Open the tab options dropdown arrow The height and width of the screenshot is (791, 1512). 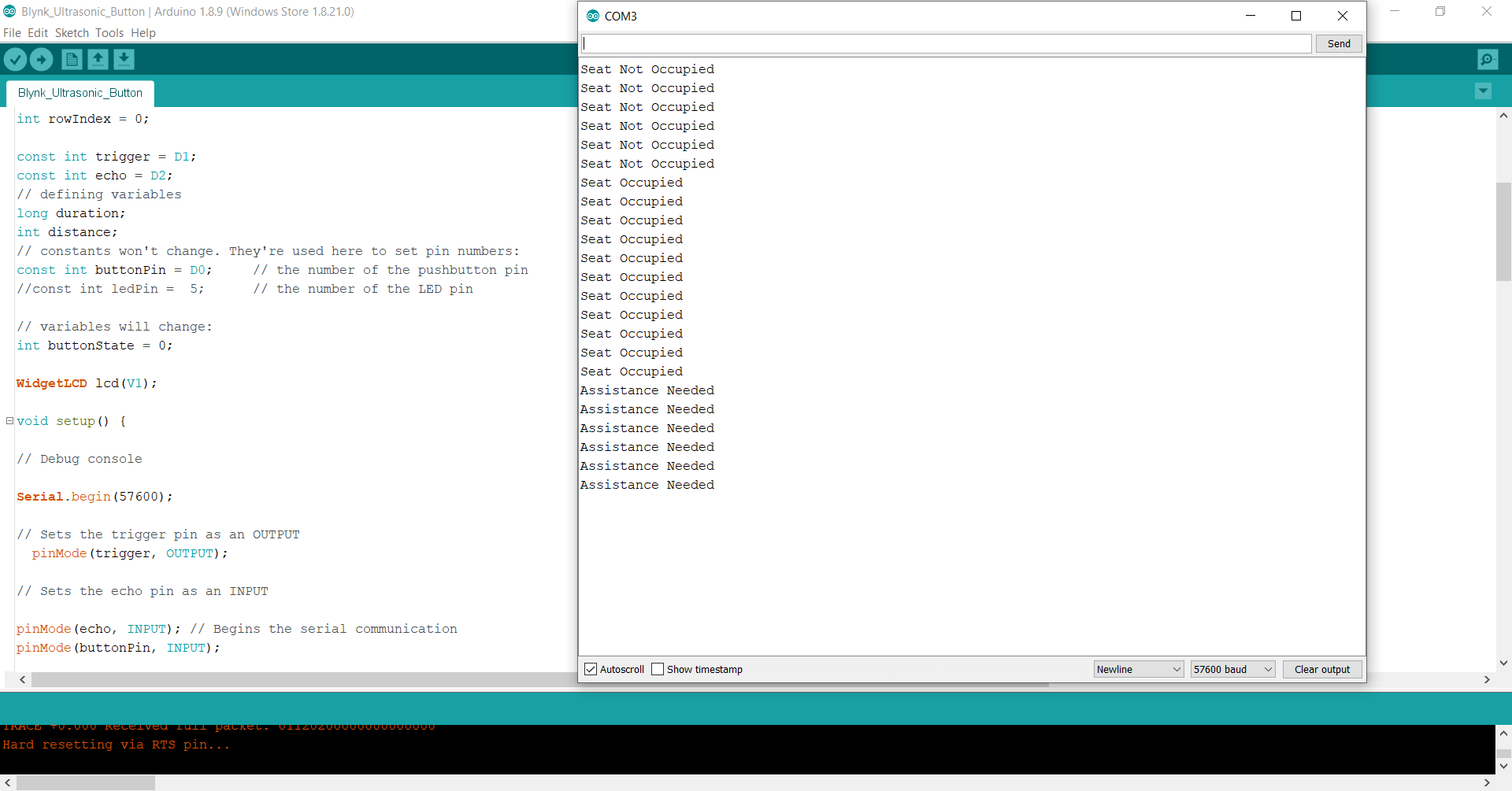point(1483,91)
